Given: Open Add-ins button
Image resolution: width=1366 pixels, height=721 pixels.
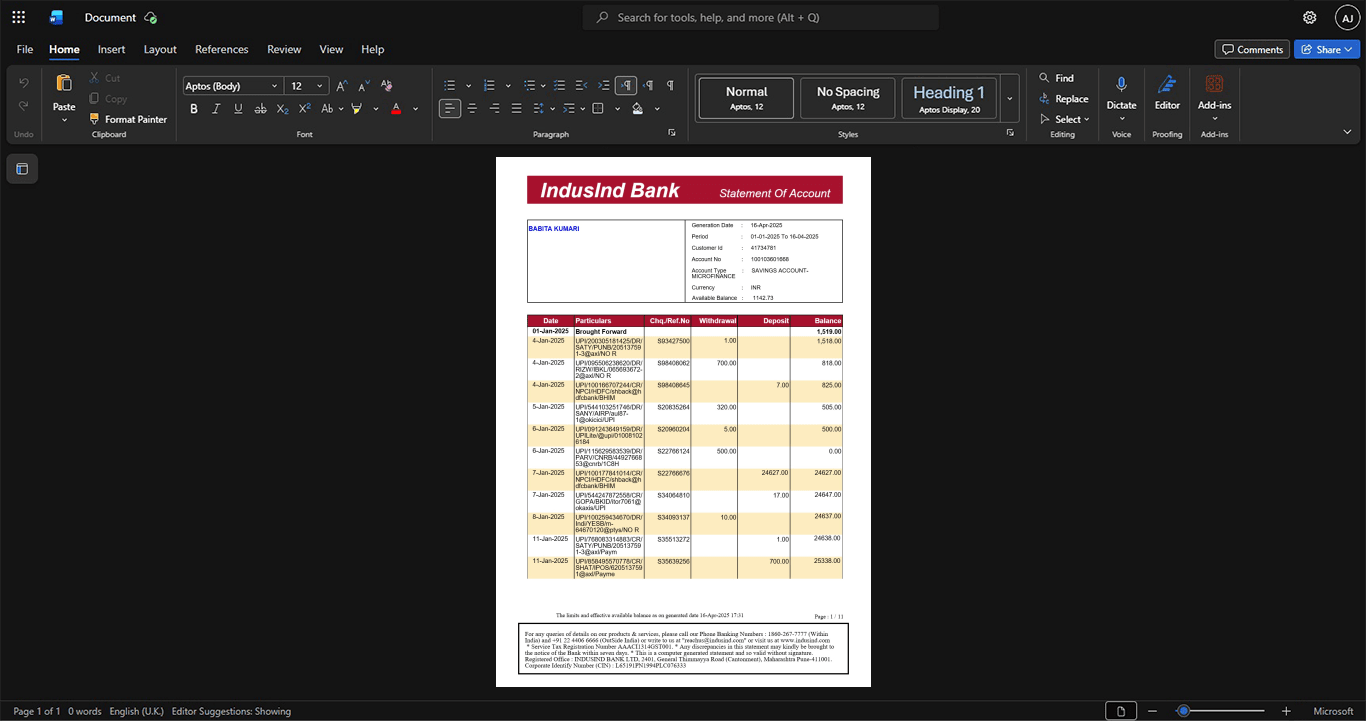Looking at the screenshot, I should tap(1214, 96).
